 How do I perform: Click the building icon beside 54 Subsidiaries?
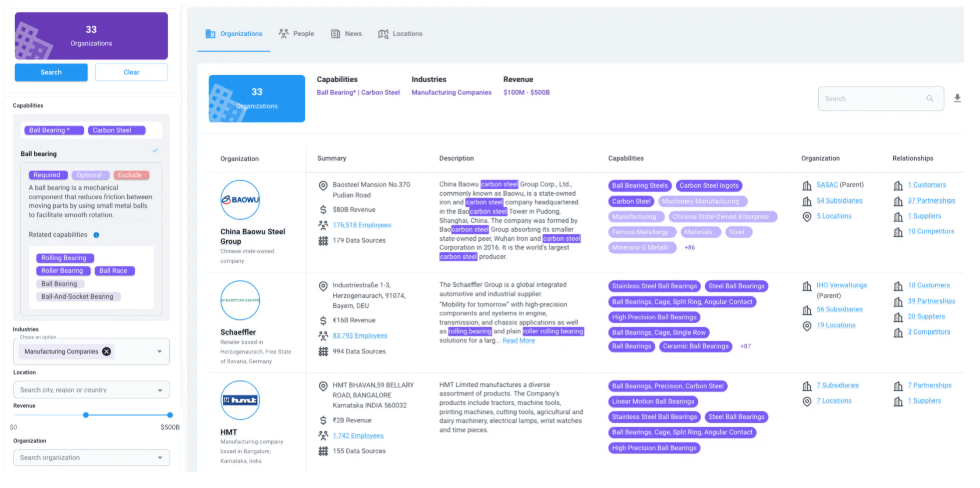(x=807, y=201)
